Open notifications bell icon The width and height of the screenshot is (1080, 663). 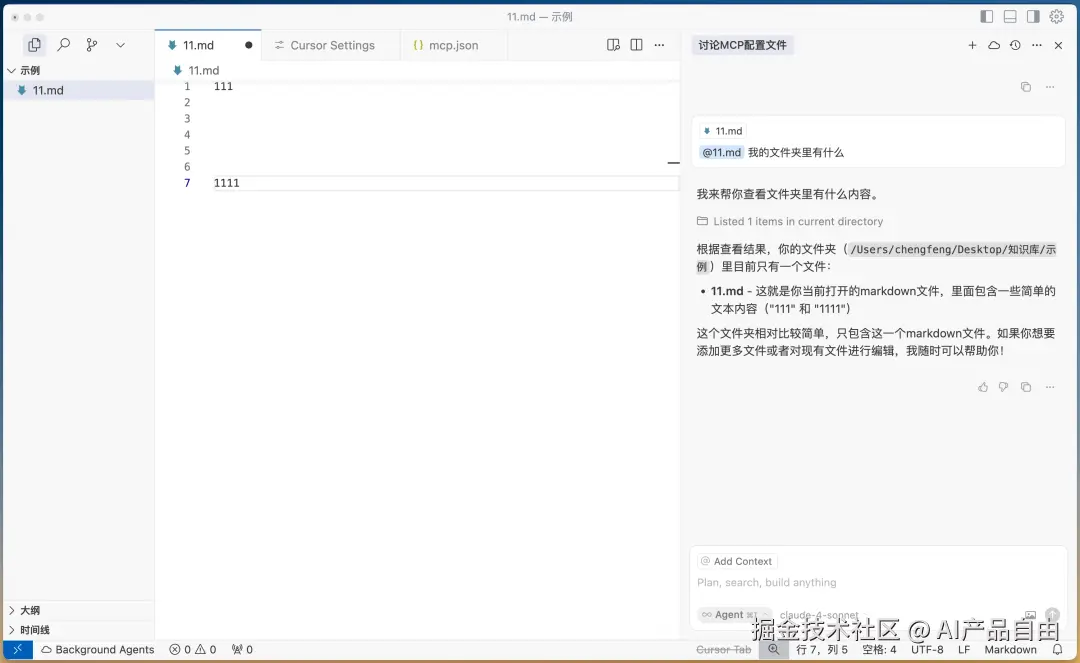(x=1057, y=649)
